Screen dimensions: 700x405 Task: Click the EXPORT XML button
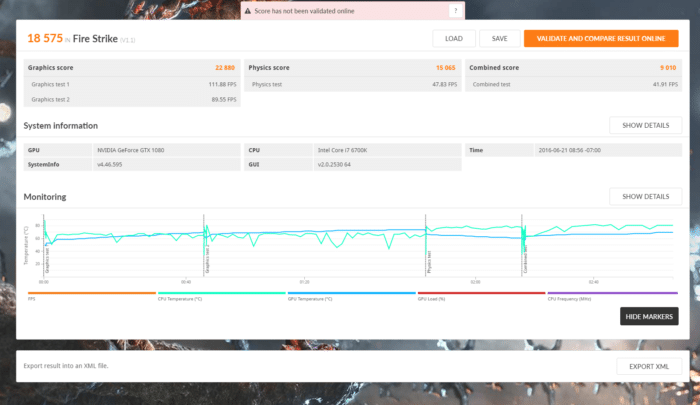[649, 366]
